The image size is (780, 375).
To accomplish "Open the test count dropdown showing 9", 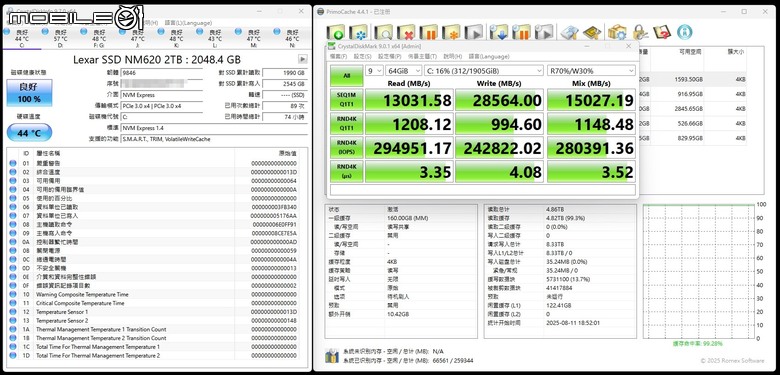I will pyautogui.click(x=375, y=71).
